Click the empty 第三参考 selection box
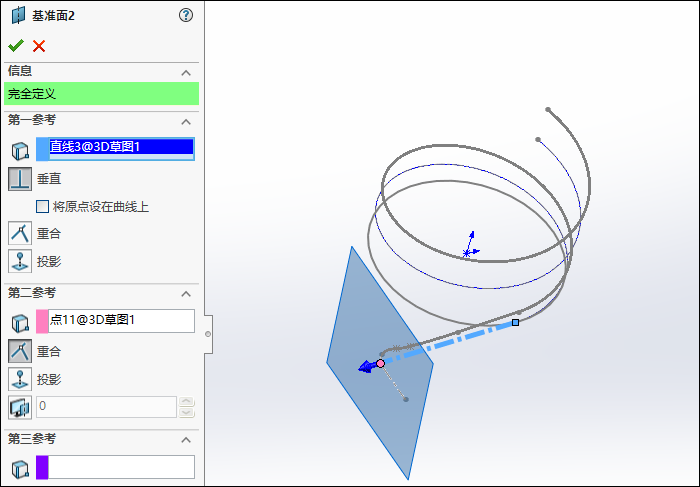This screenshot has height=487, width=700. (121, 467)
